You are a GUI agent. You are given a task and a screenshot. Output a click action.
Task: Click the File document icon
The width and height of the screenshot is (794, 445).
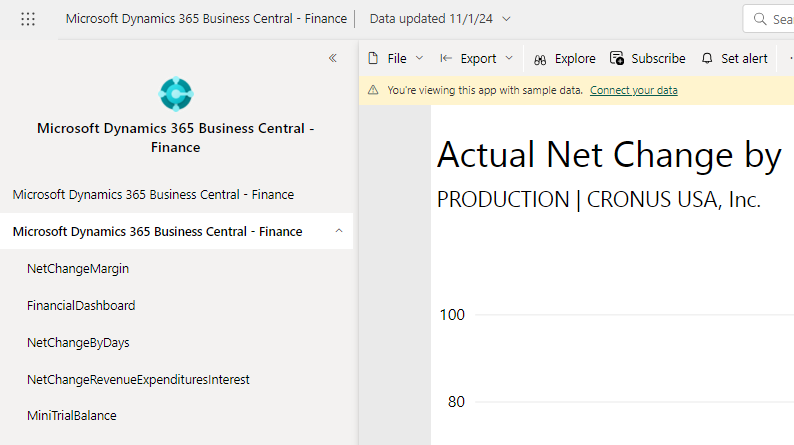click(x=373, y=59)
